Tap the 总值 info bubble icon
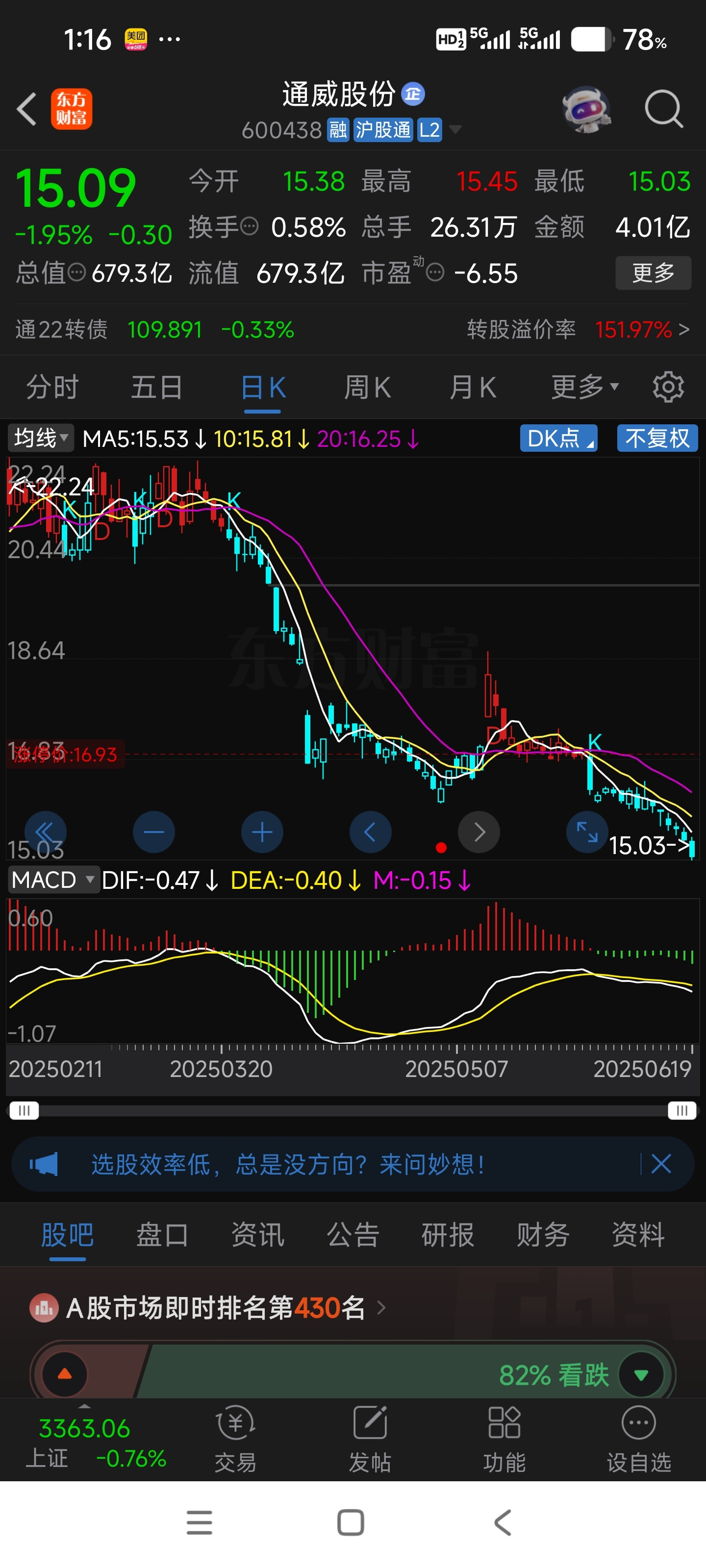This screenshot has width=706, height=1568. pos(76,272)
